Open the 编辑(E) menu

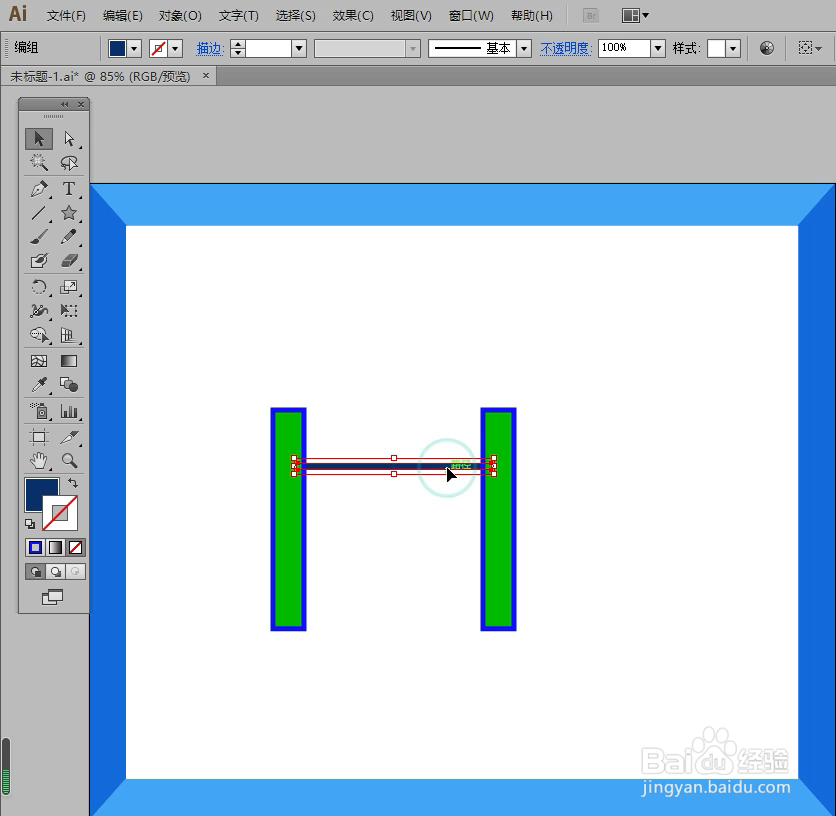tap(123, 16)
